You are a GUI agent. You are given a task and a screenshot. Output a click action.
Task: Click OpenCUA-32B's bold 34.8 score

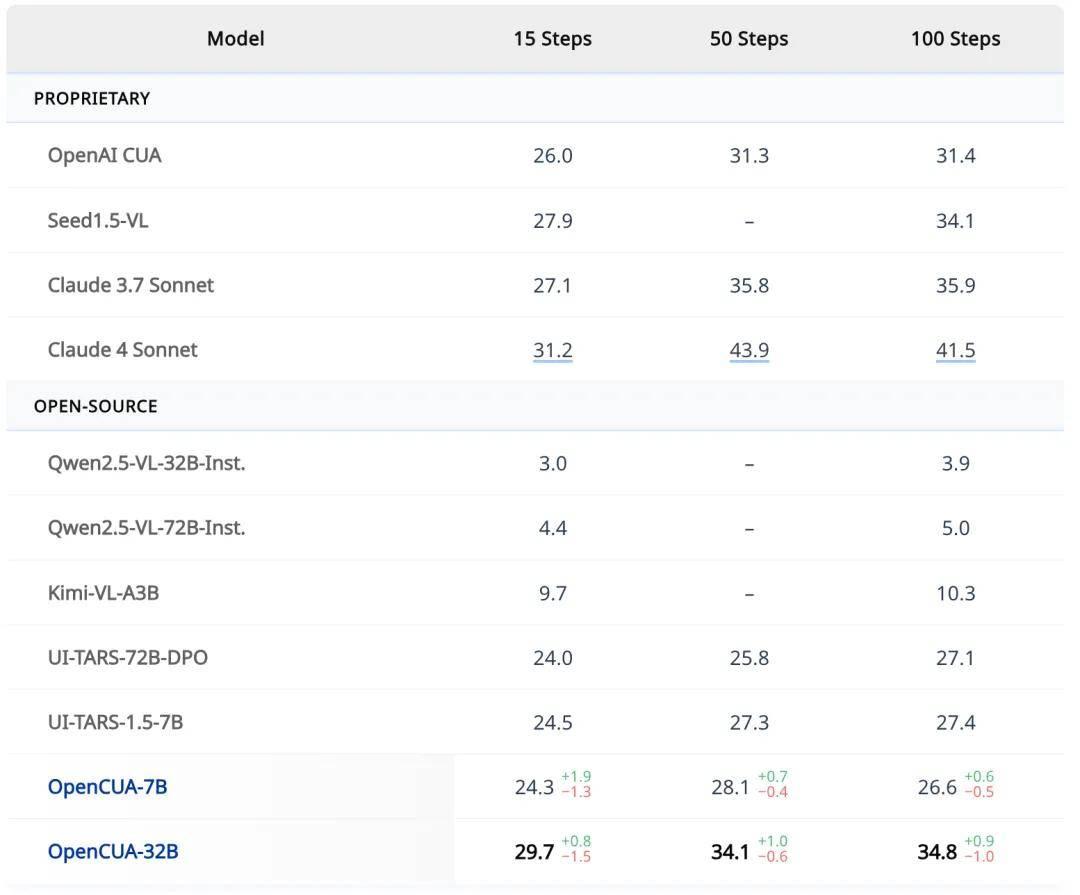point(937,852)
